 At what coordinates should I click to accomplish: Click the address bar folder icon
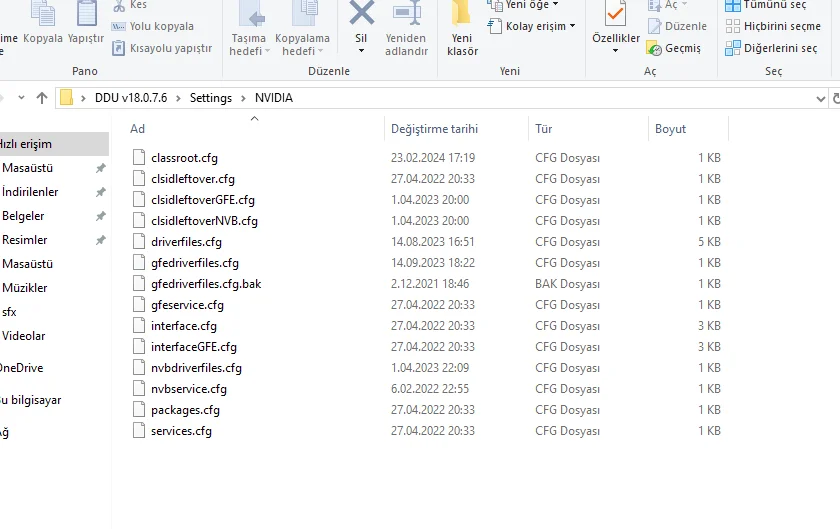(66, 98)
